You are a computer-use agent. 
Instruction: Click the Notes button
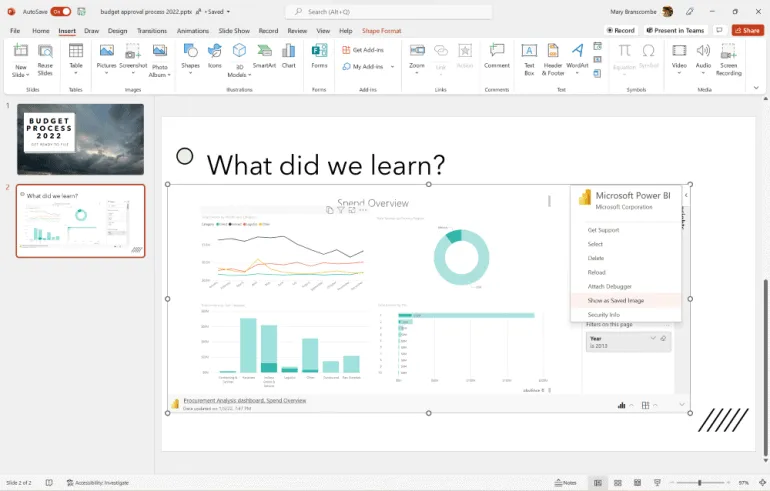[x=565, y=483]
